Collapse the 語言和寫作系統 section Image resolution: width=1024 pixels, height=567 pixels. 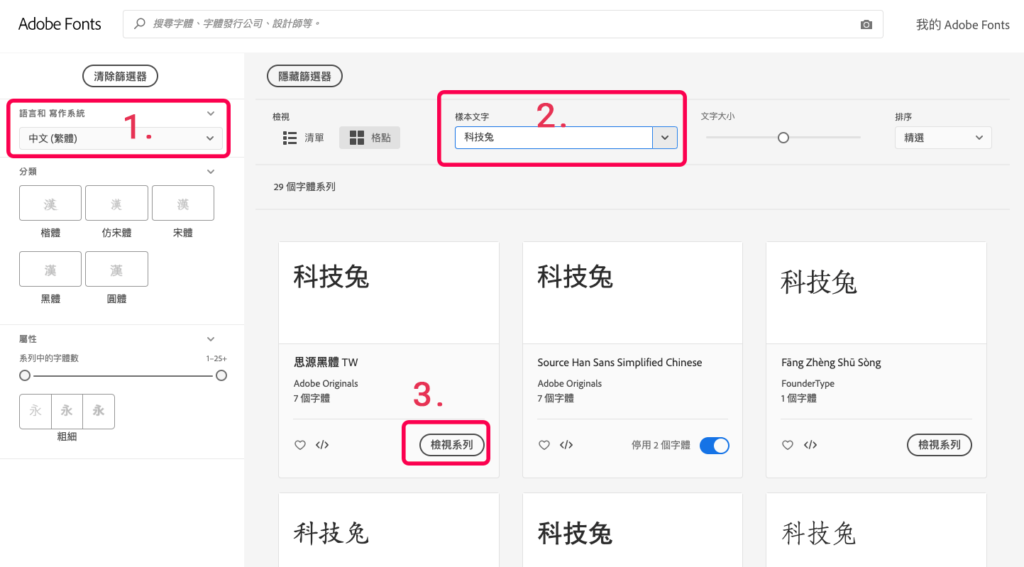(210, 114)
